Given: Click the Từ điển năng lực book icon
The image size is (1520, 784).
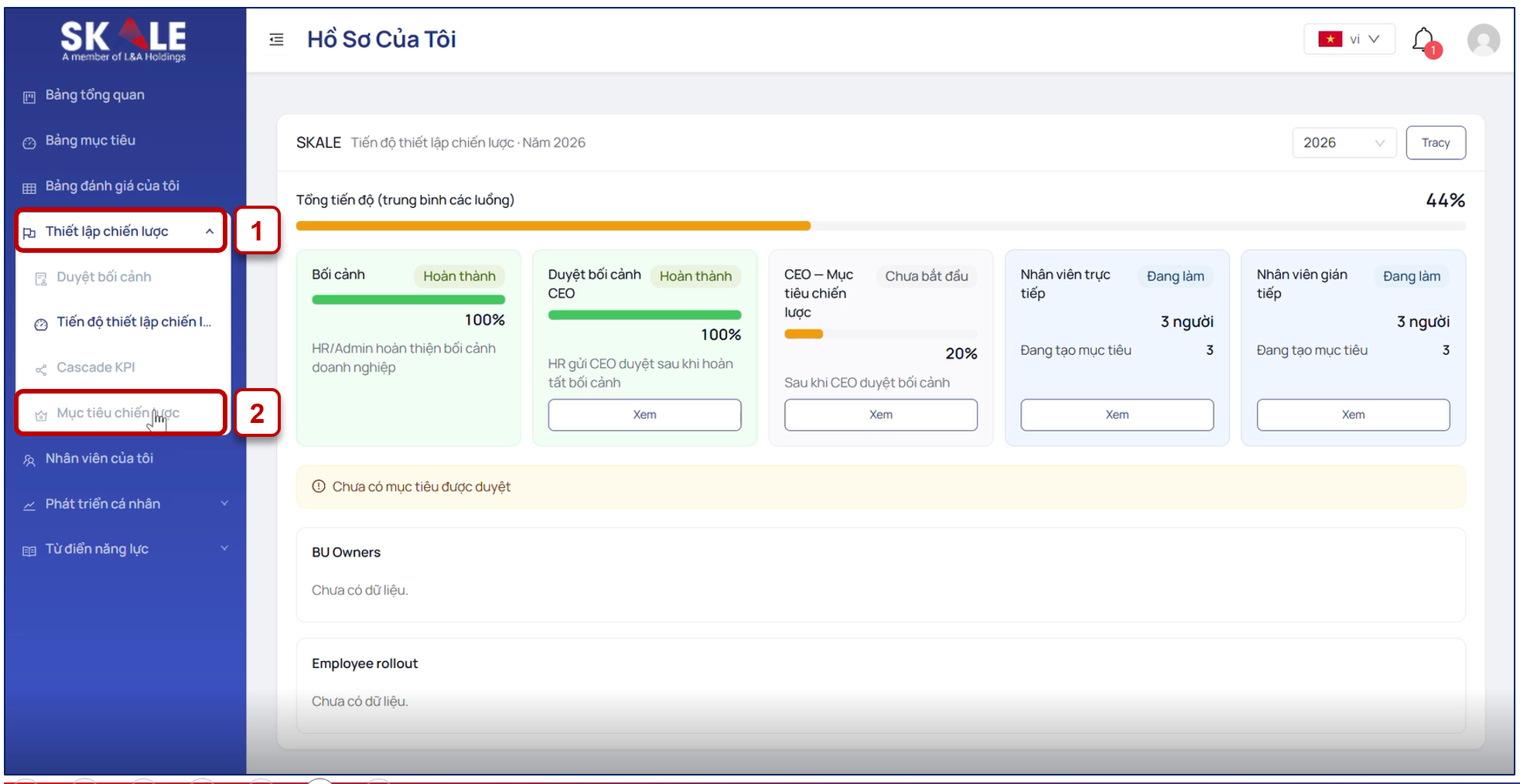Looking at the screenshot, I should click(x=29, y=551).
